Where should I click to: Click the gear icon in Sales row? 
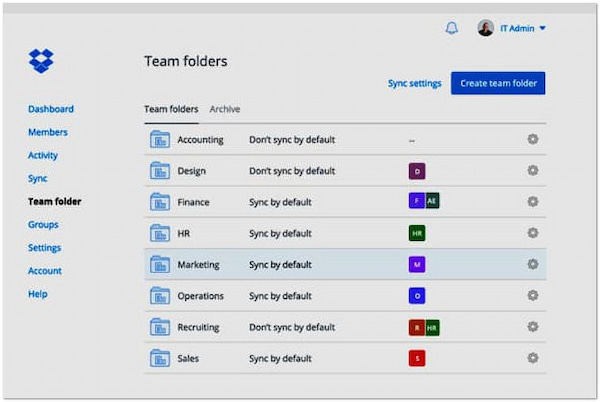tap(533, 358)
